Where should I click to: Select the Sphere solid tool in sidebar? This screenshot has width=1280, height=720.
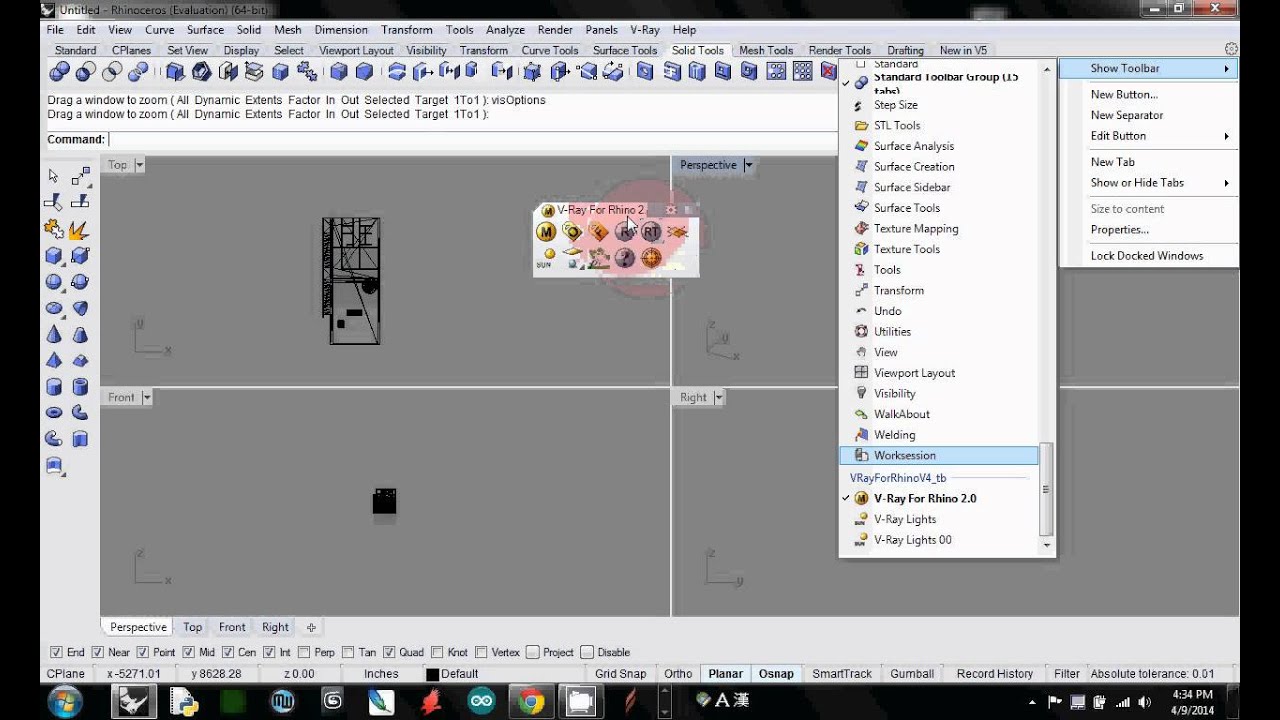pyautogui.click(x=54, y=282)
